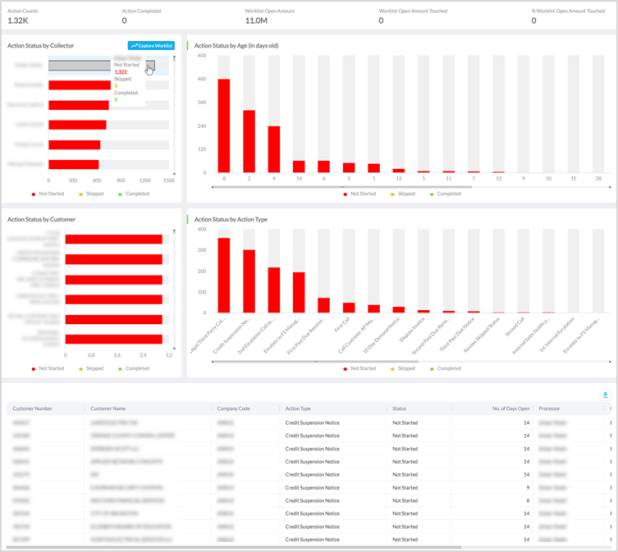Screen dimensions: 618x552
Task: Toggle Completed legend in Age chart
Action: (445, 194)
